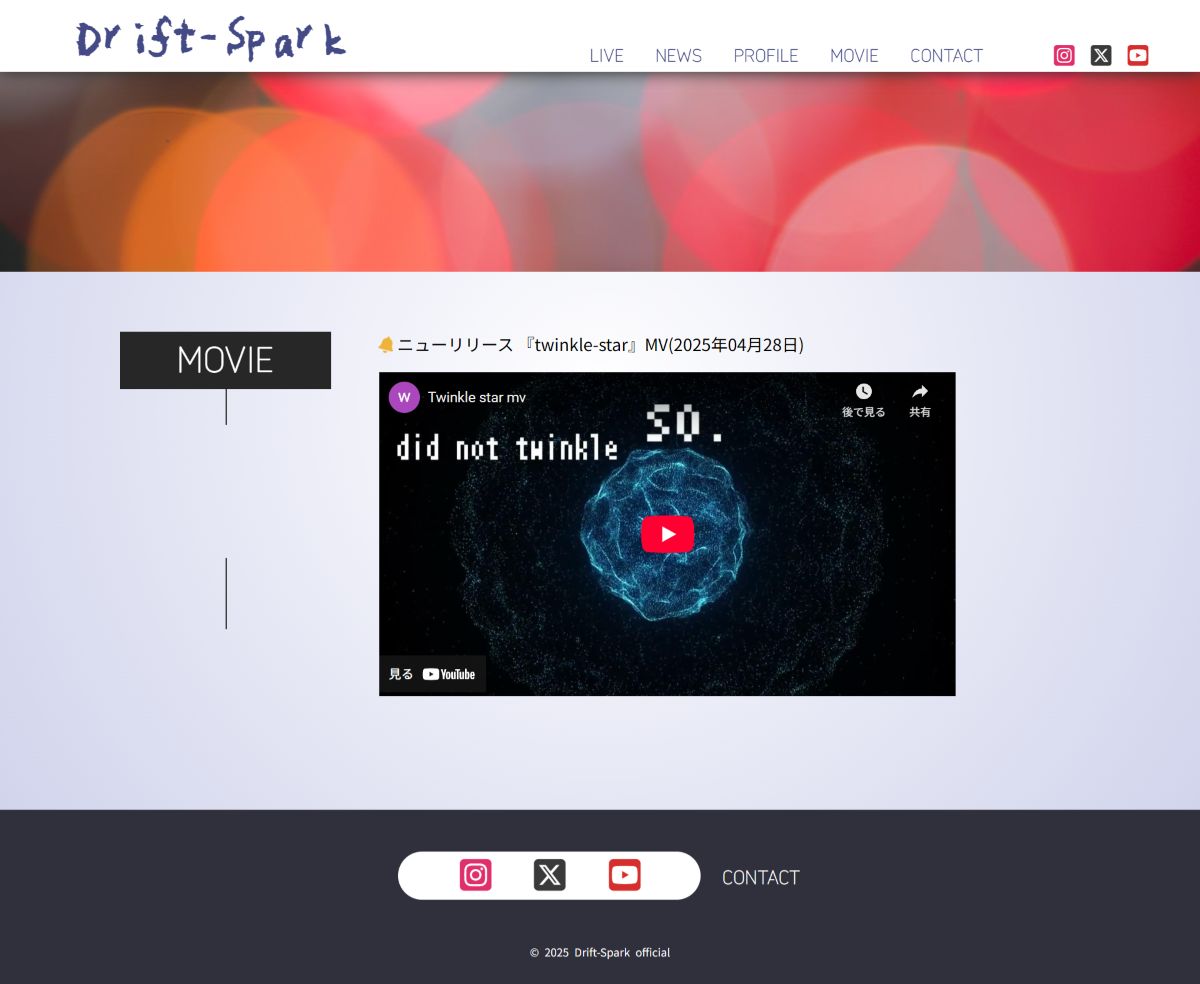Image resolution: width=1200 pixels, height=984 pixels.
Task: Click the footer CONTACT link
Action: 761,877
